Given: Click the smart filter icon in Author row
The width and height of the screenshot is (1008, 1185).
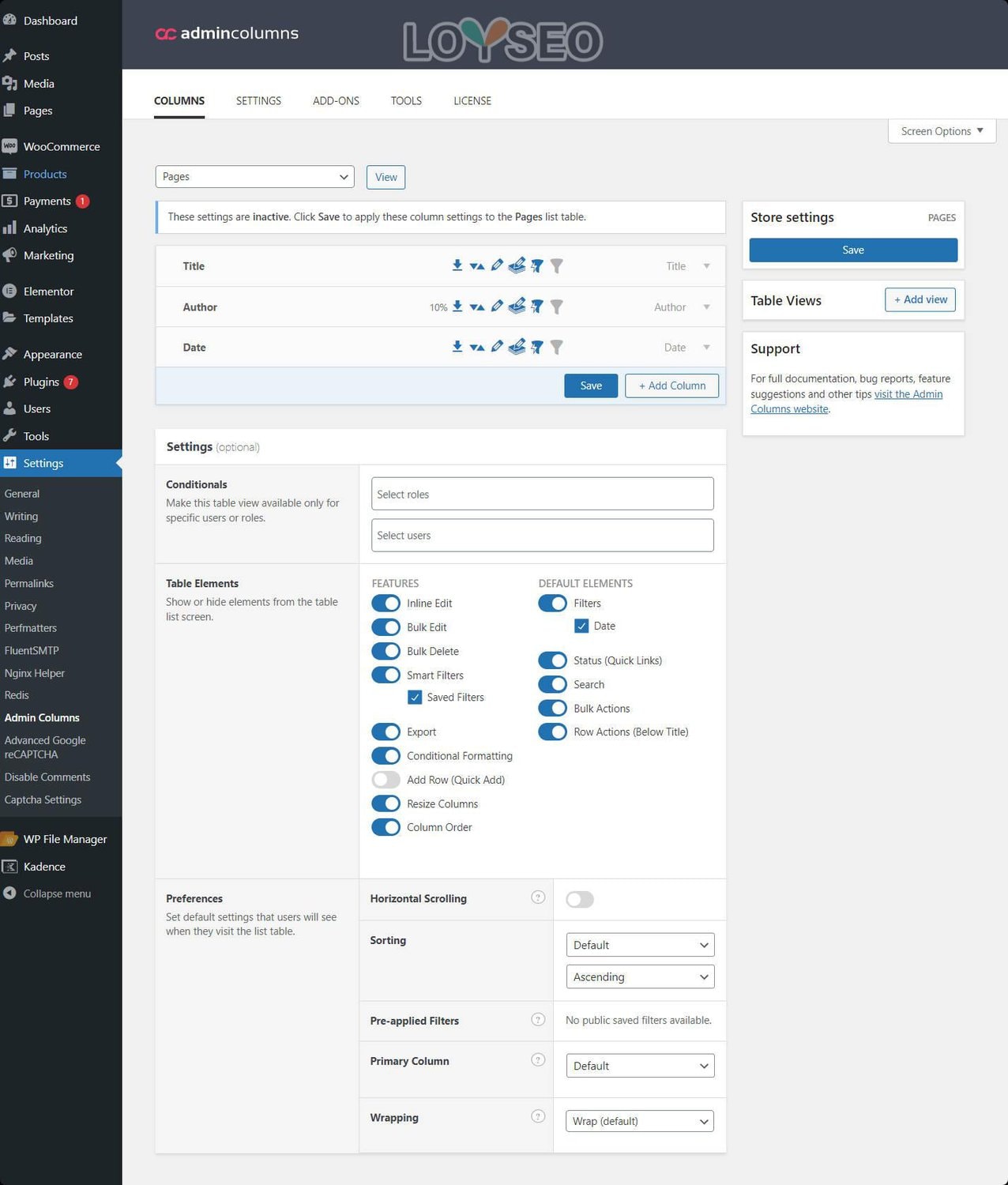Looking at the screenshot, I should coord(537,307).
